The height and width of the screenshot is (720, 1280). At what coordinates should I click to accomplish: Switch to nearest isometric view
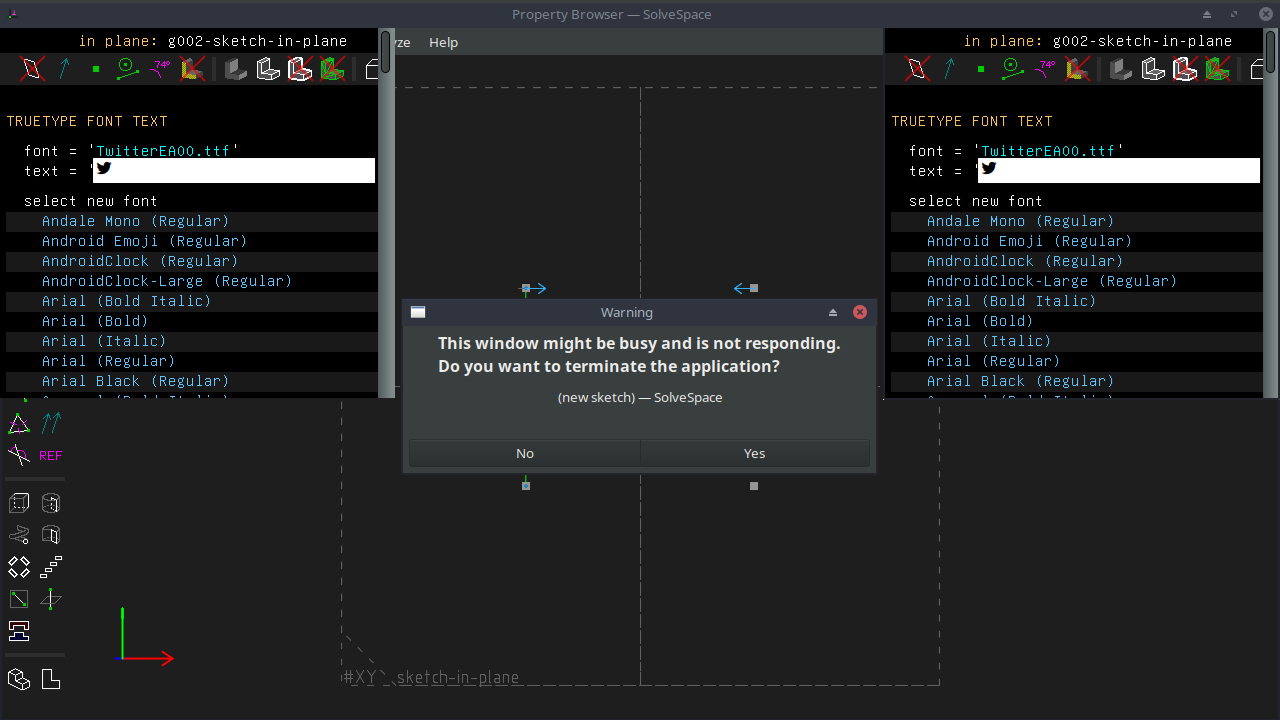click(19, 680)
